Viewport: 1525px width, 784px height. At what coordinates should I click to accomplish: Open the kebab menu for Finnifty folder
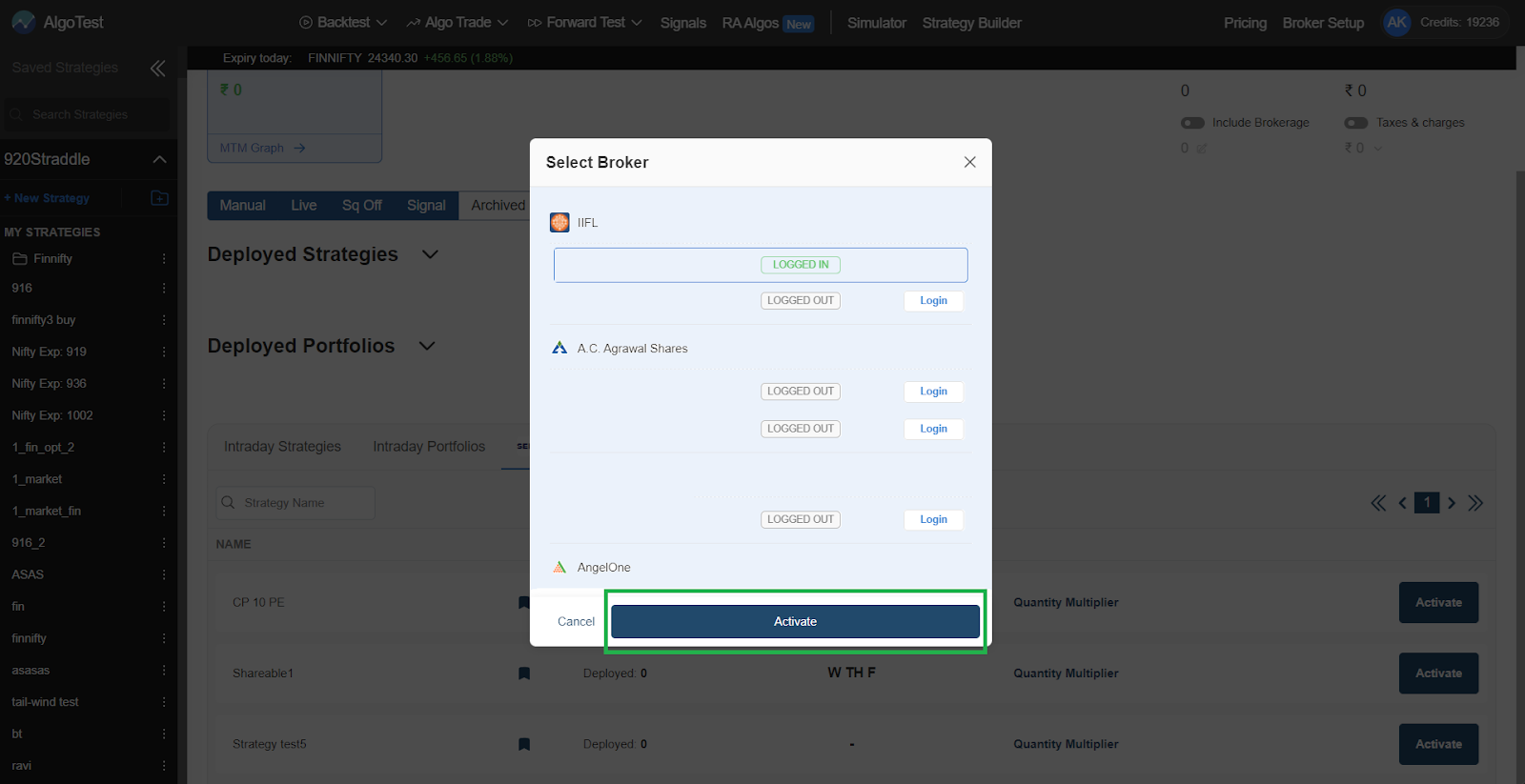[x=164, y=259]
